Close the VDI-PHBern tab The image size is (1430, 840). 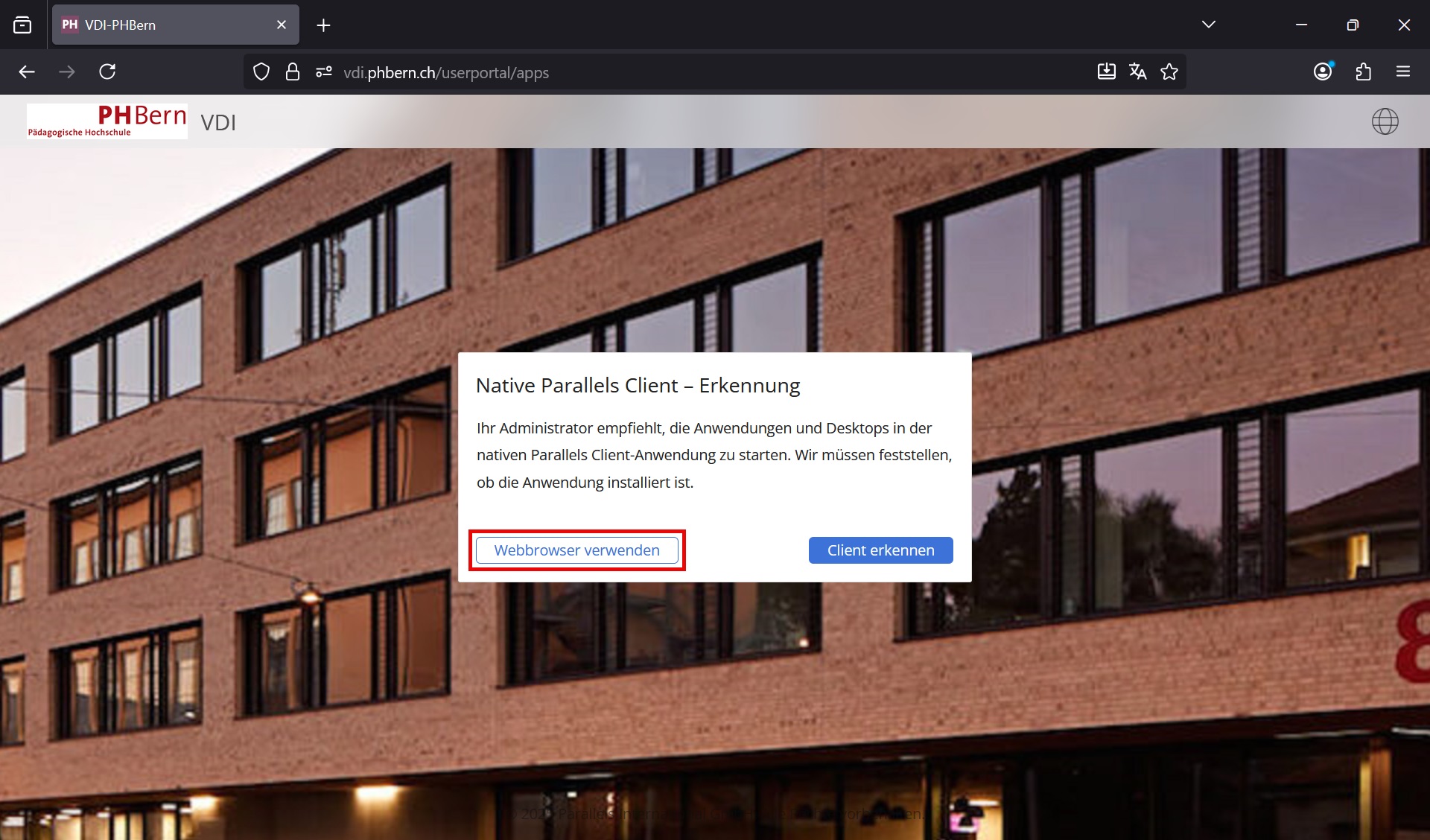tap(282, 25)
